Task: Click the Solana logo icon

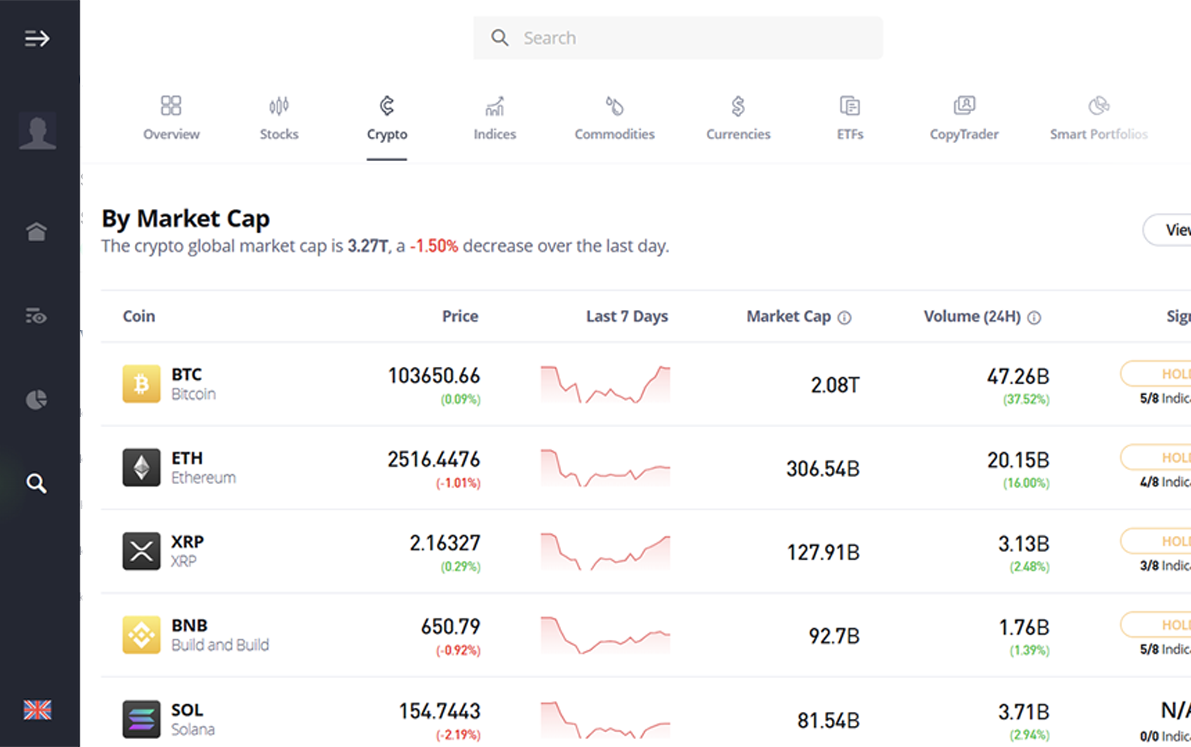Action: tap(141, 719)
